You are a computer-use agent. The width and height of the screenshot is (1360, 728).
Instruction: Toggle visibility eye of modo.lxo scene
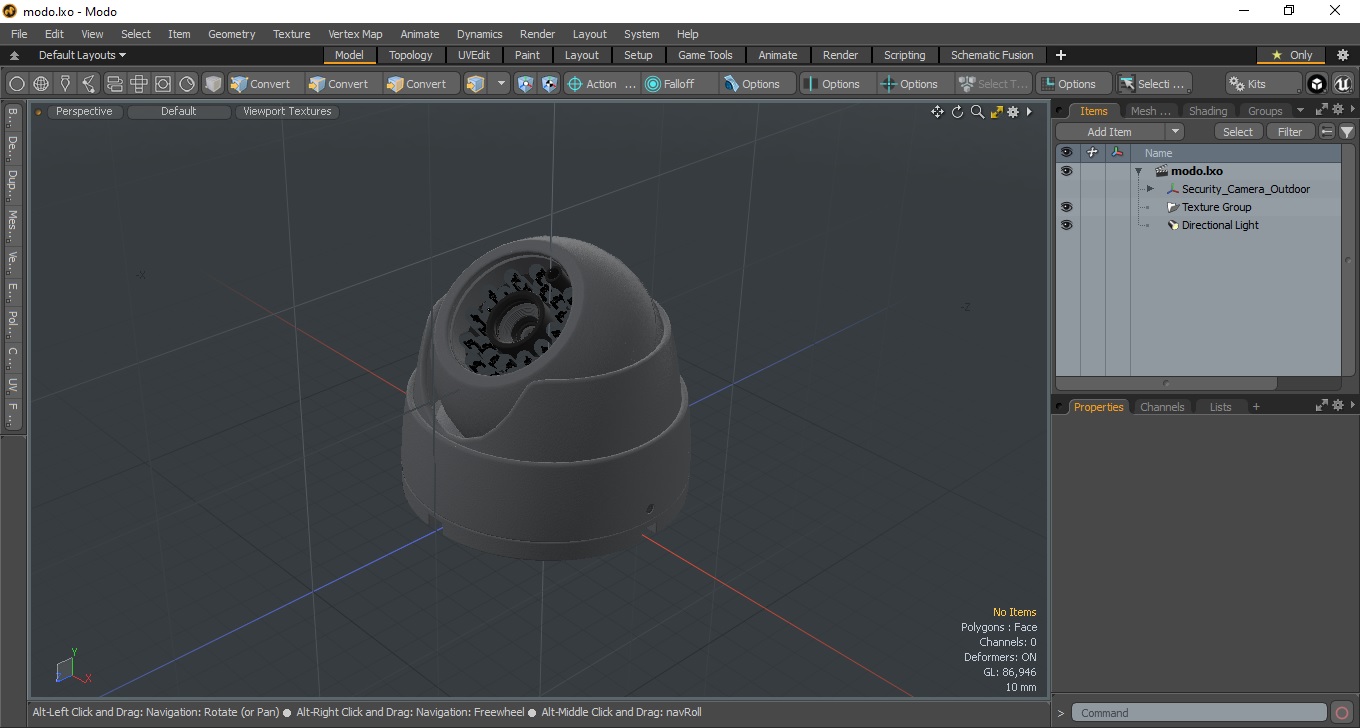click(1066, 171)
